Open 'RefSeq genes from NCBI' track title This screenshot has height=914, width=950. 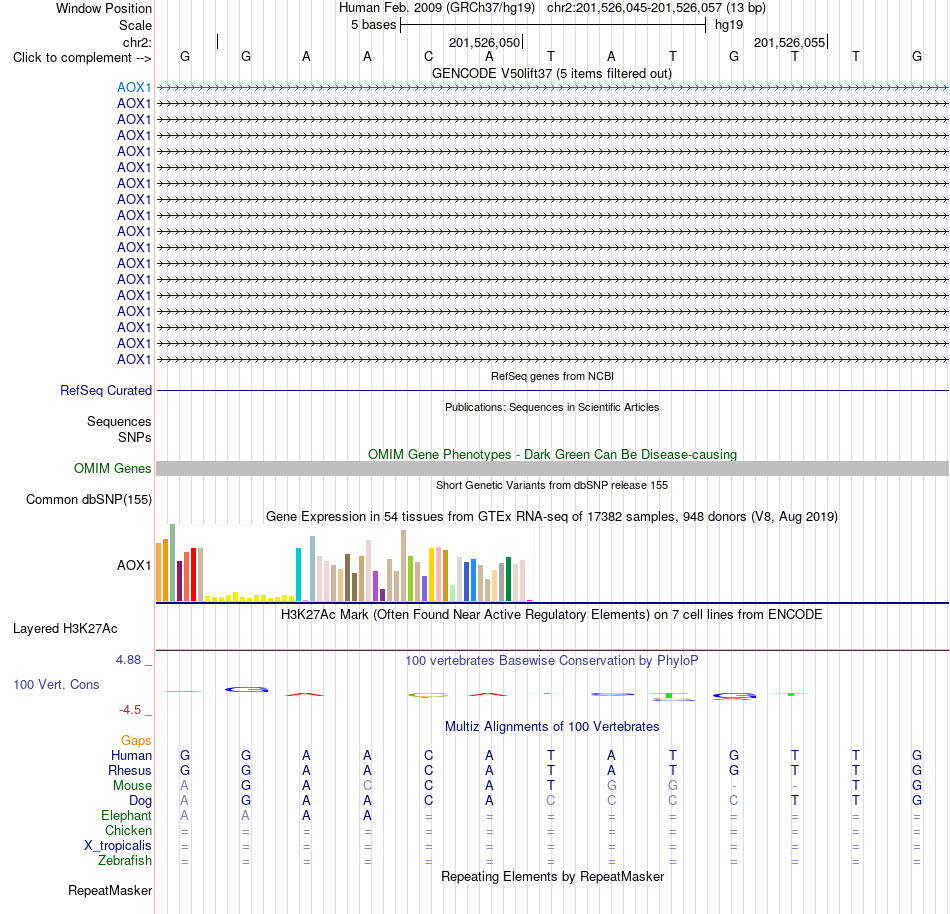pos(552,376)
